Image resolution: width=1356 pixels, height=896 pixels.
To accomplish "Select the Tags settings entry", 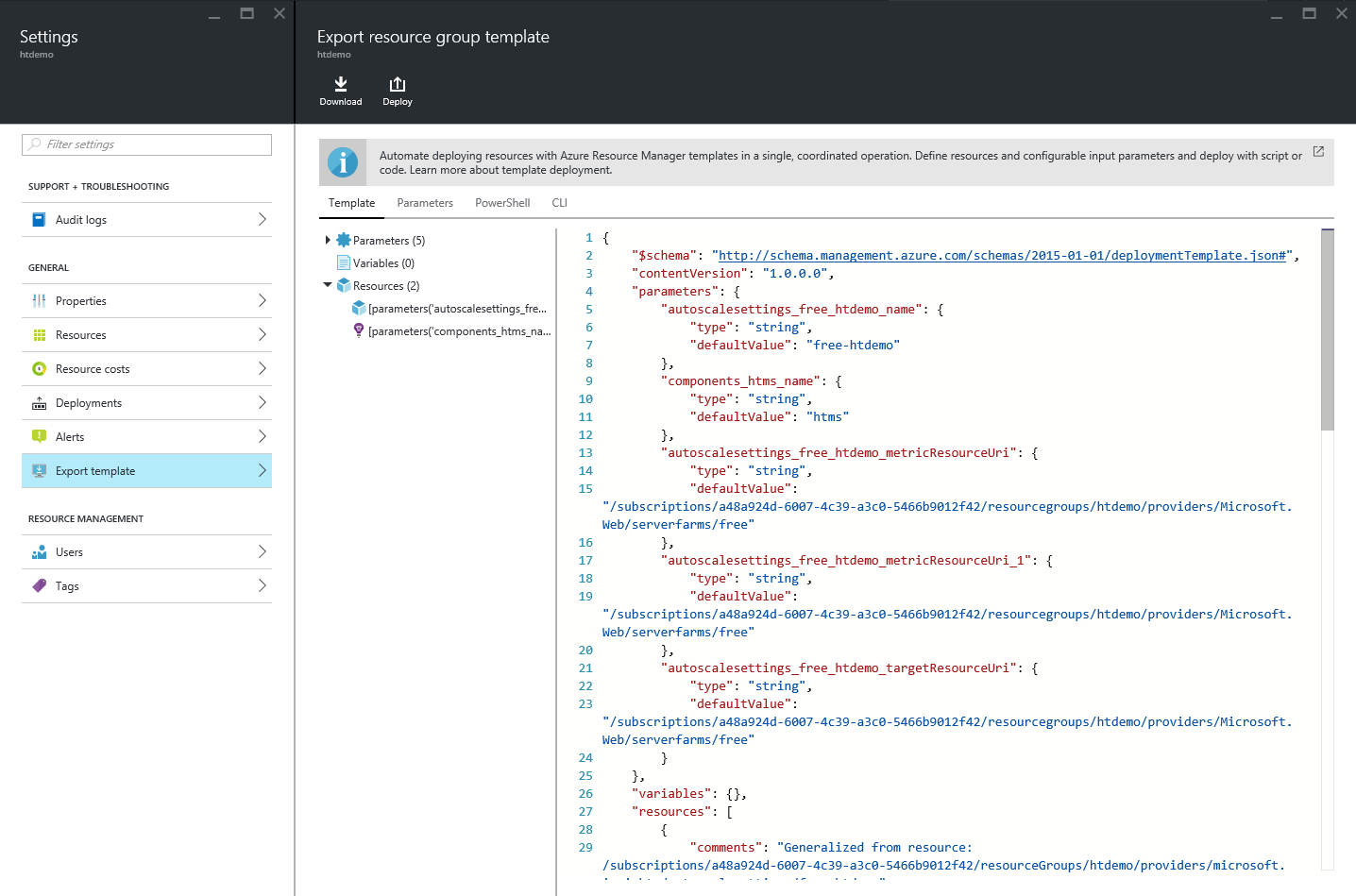I will tap(146, 586).
